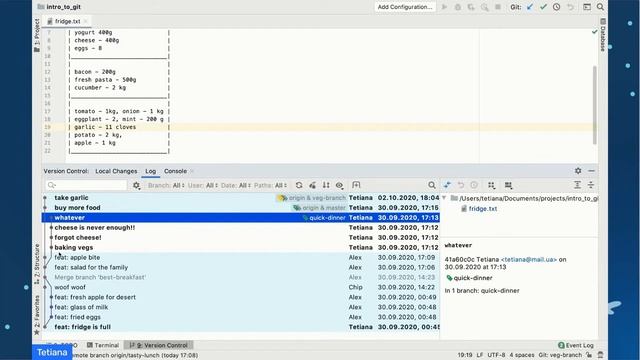Select the 'baking vegs' commit
Screen dimensions: 640x360
241,247
